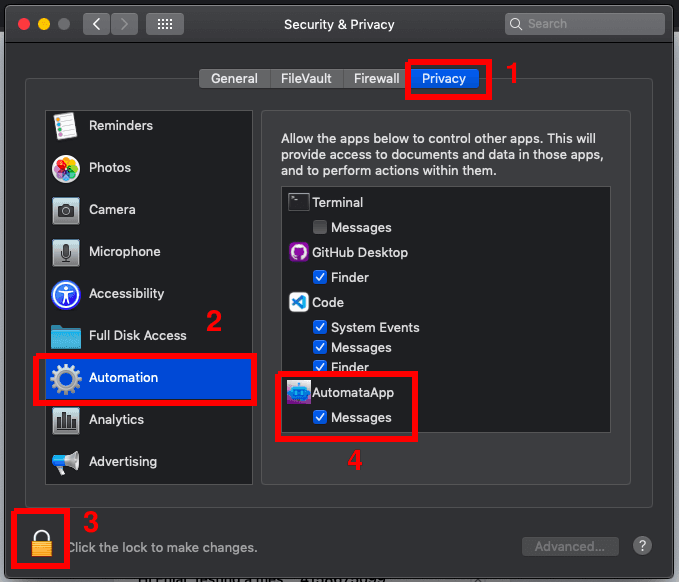
Task: Close the Security & Privacy window
Action: (x=24, y=24)
